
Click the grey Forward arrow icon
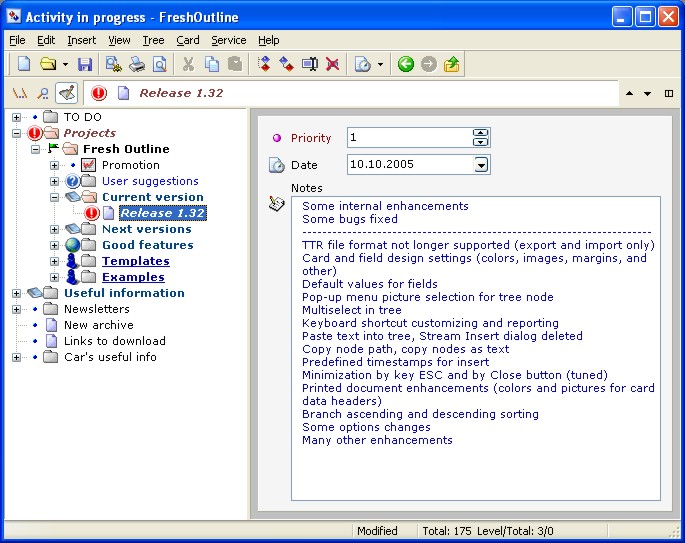(429, 64)
